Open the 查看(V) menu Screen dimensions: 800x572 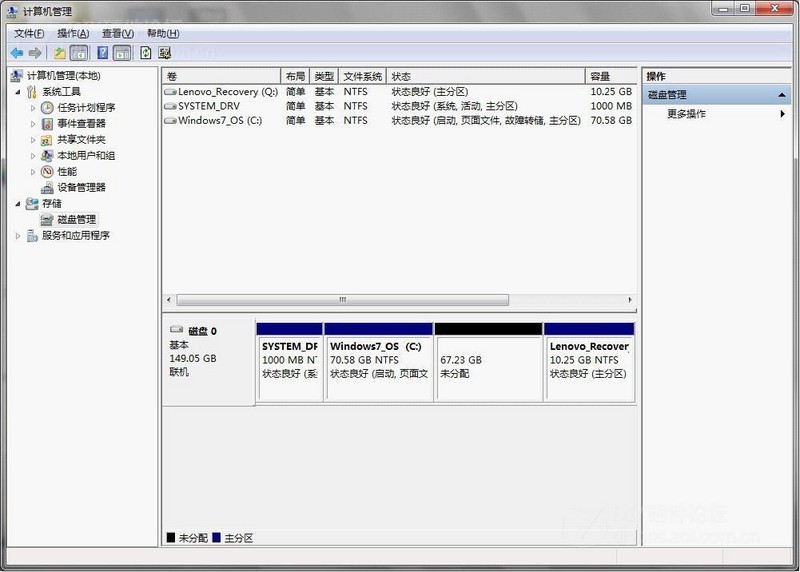(x=117, y=33)
